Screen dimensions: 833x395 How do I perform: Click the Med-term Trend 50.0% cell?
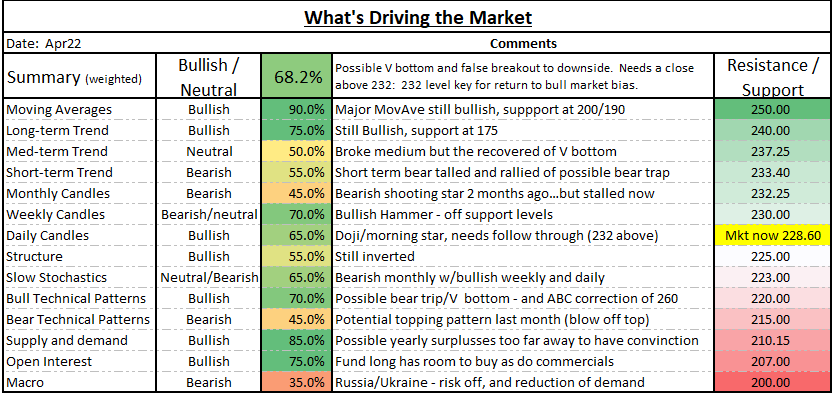tap(296, 151)
